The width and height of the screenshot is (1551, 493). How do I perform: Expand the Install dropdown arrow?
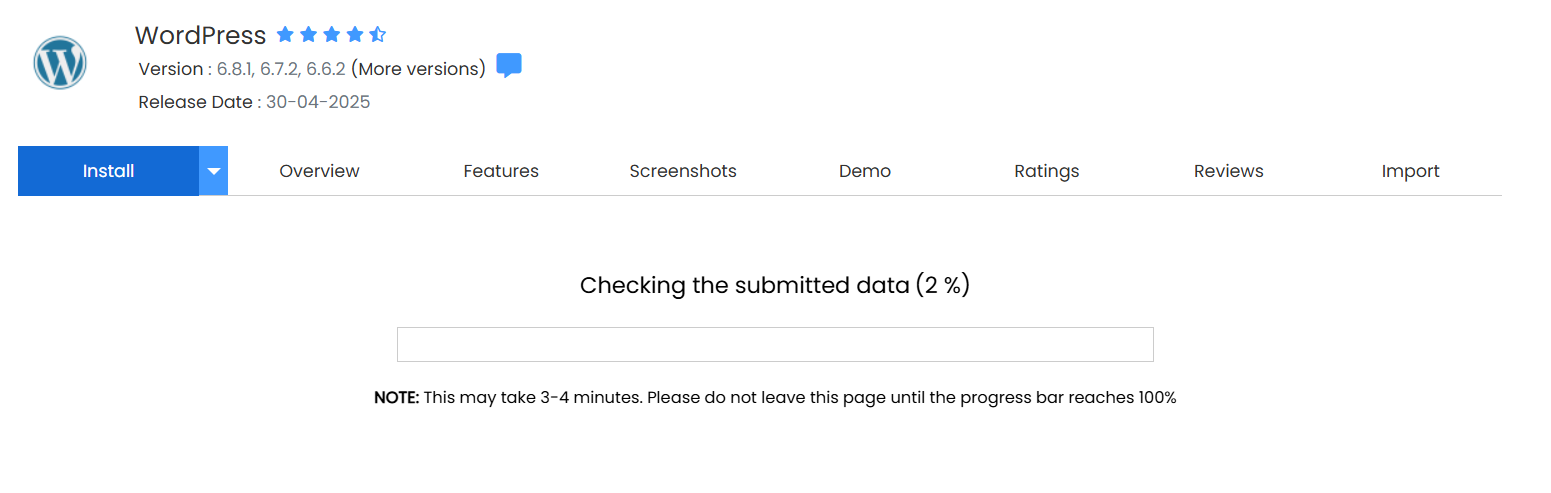click(213, 171)
